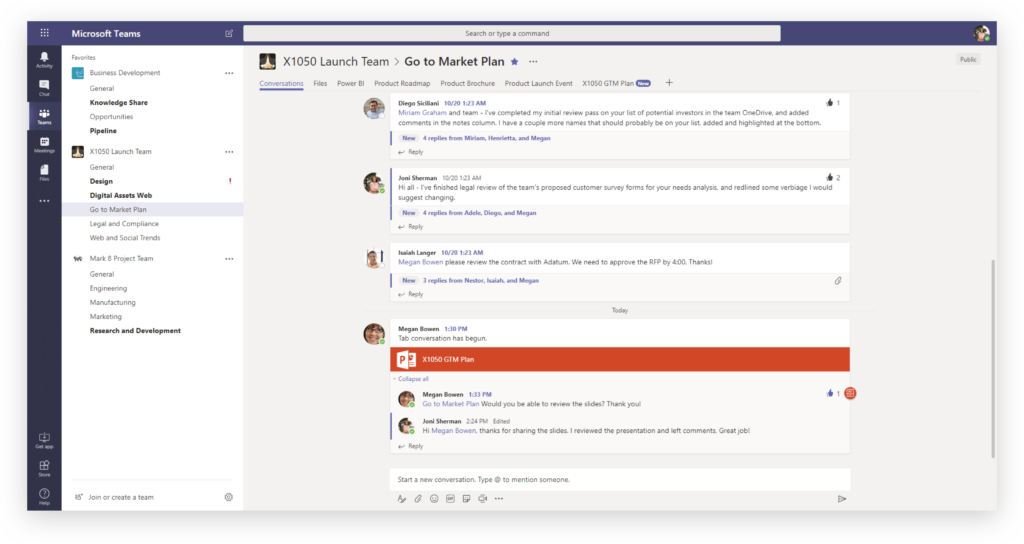1024x544 pixels.
Task: Add a new tab with plus button
Action: click(669, 83)
